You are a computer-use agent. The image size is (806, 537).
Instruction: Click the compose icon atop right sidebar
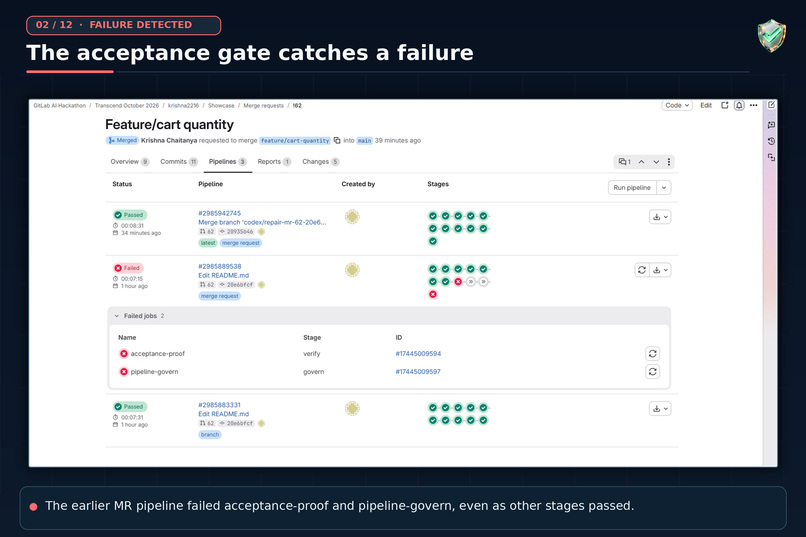tap(771, 105)
